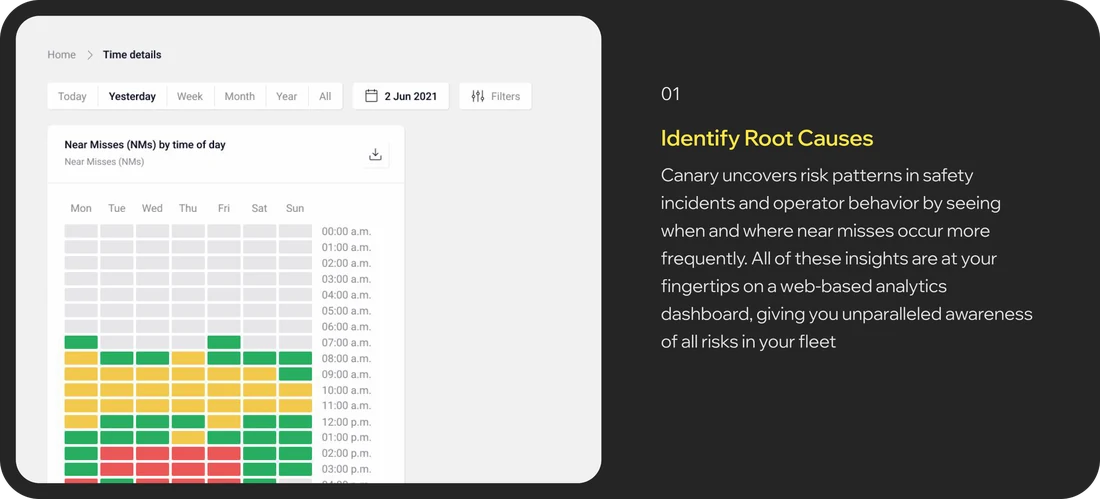The image size is (1100, 499).
Task: Click the card title Near Misses (NMs) by time of day
Action: (x=145, y=145)
